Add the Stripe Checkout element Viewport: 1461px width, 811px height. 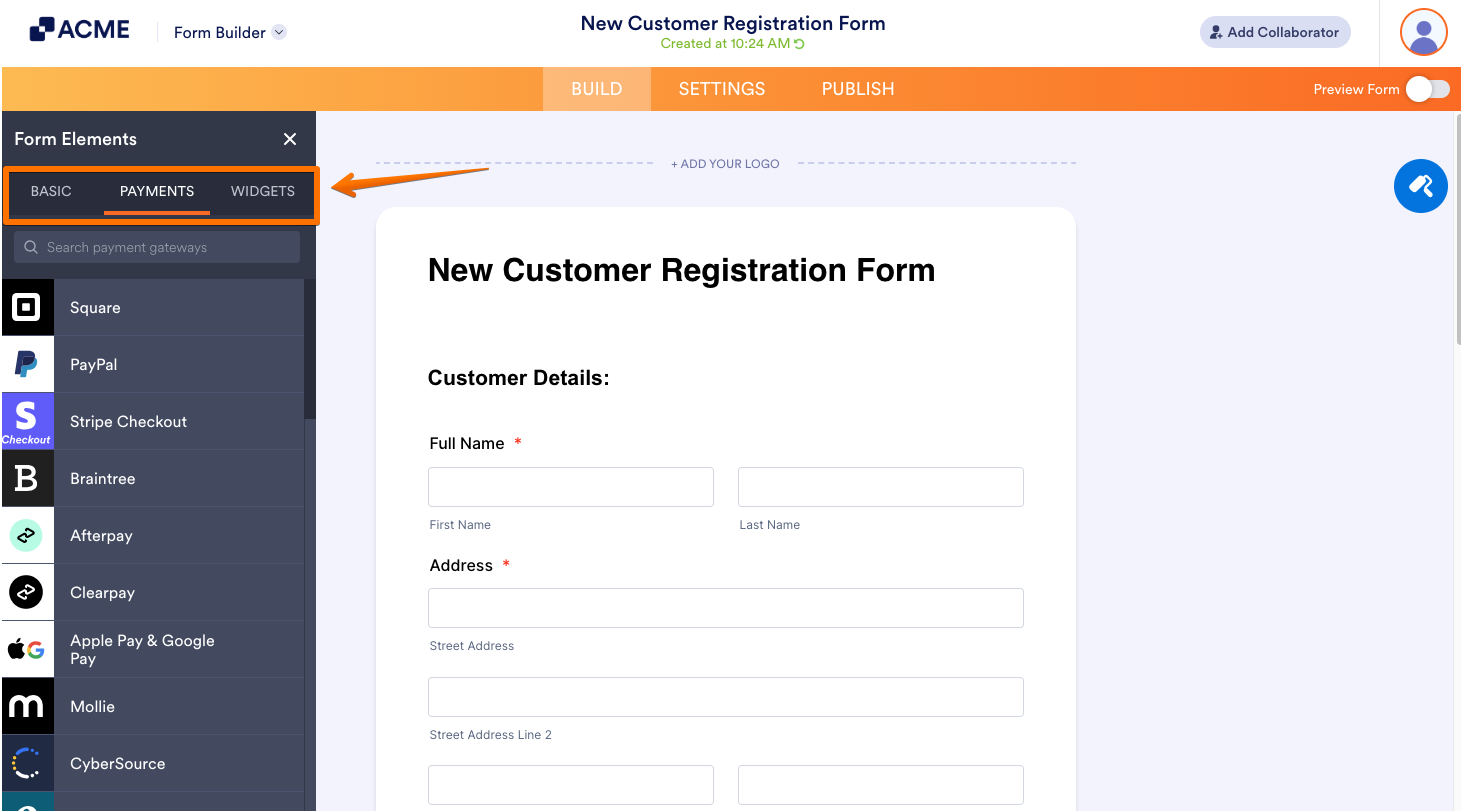click(x=27, y=421)
